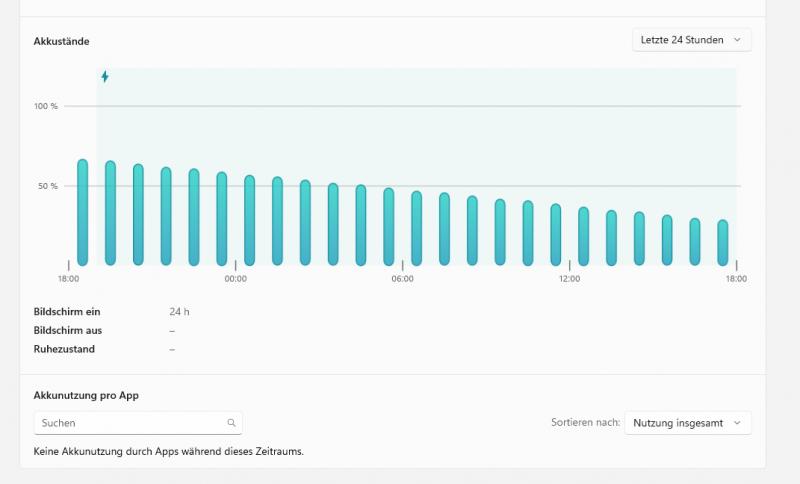This screenshot has width=800, height=484.
Task: Click the bar immediately before 06:00 mark
Action: pyautogui.click(x=389, y=227)
